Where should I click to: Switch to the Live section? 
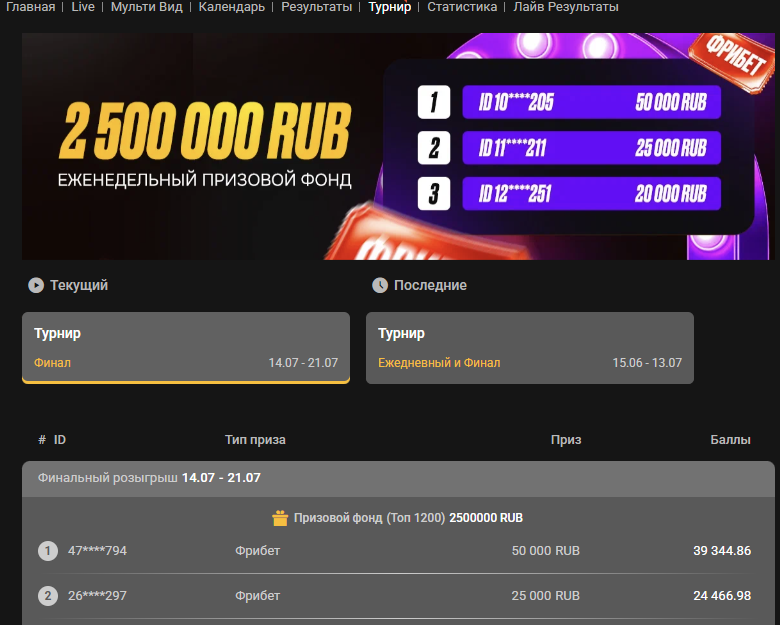(x=83, y=7)
